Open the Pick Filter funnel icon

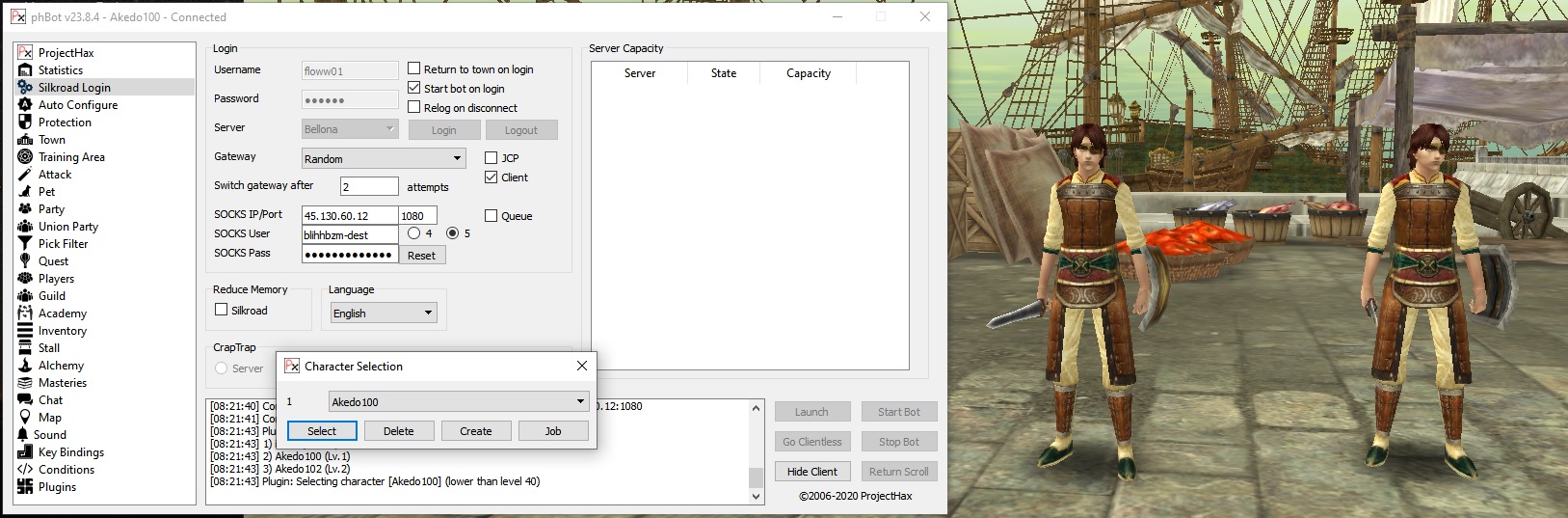(x=25, y=244)
